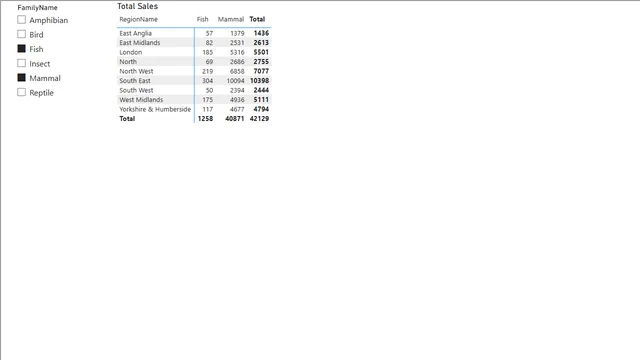
Task: Click overall grand total 42129
Action: (x=260, y=118)
